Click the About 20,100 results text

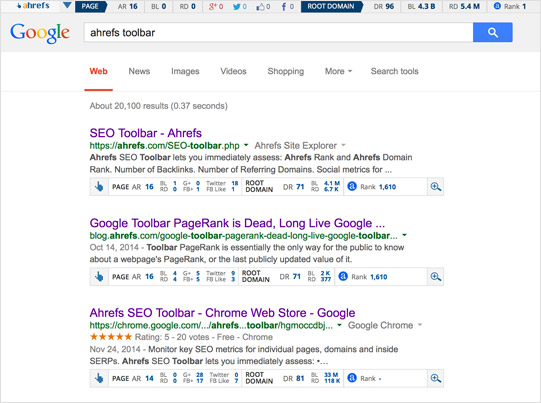(x=159, y=106)
